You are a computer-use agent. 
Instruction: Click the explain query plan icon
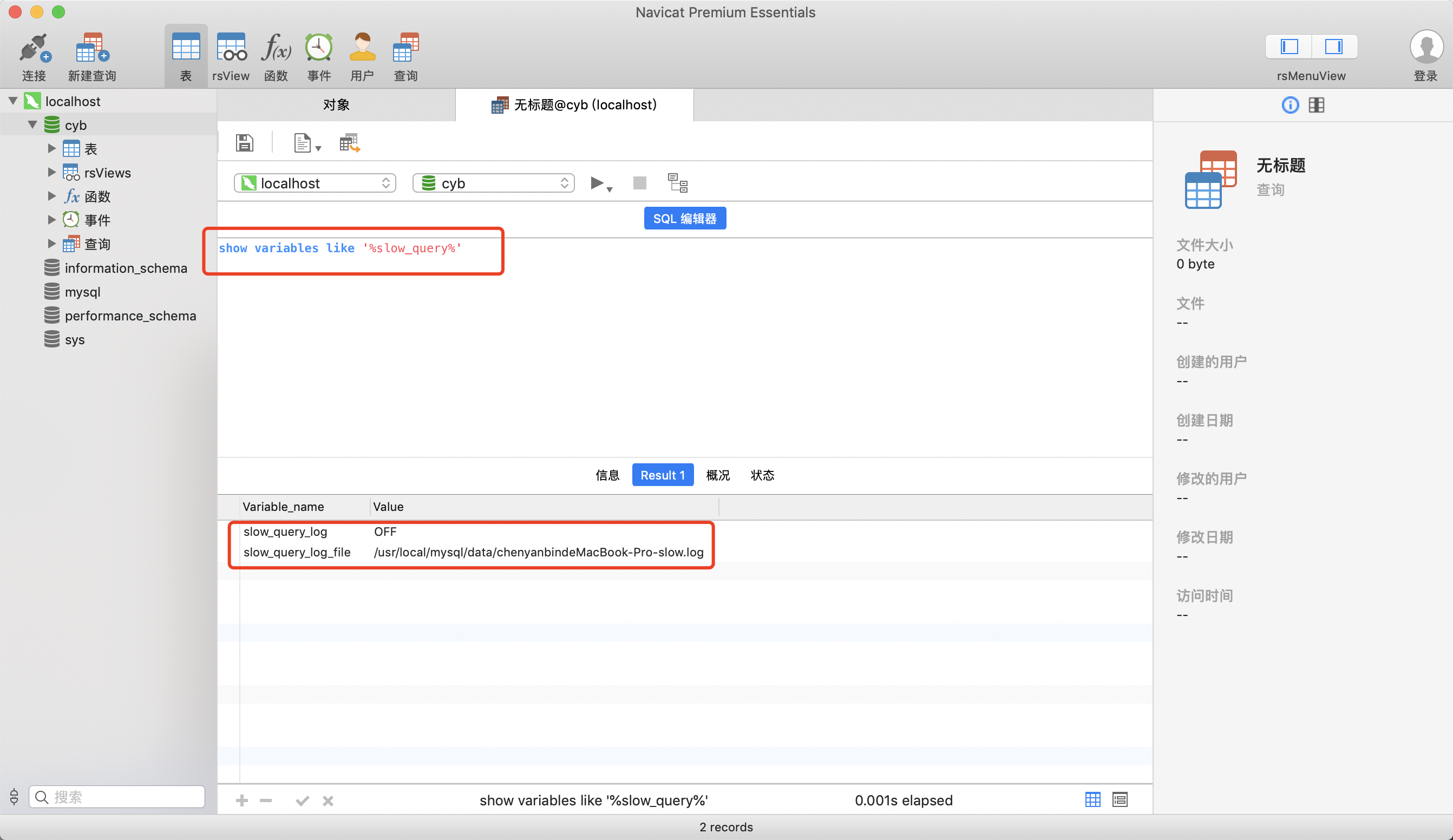click(x=677, y=183)
